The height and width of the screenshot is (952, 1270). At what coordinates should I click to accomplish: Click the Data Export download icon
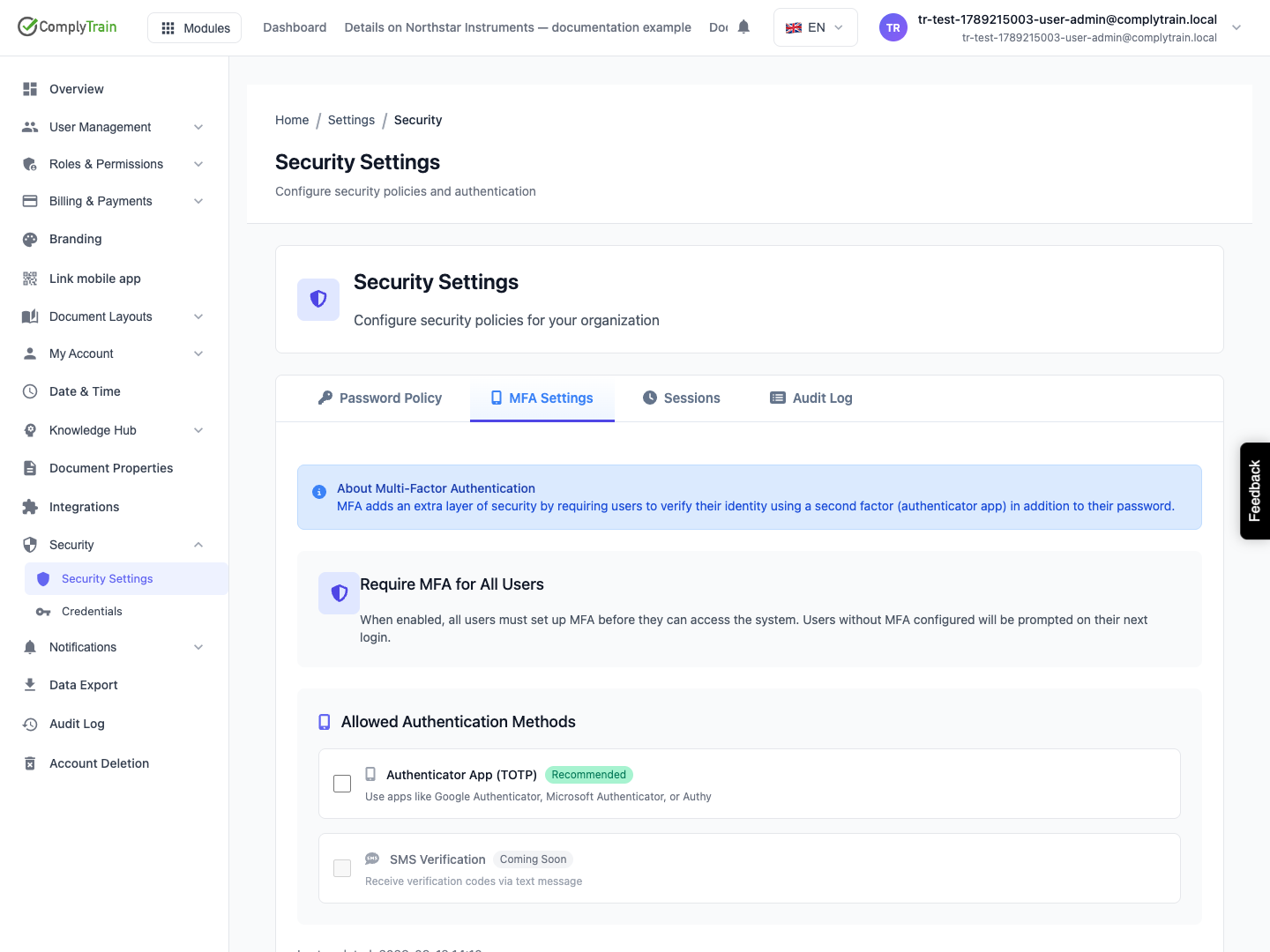[x=30, y=685]
